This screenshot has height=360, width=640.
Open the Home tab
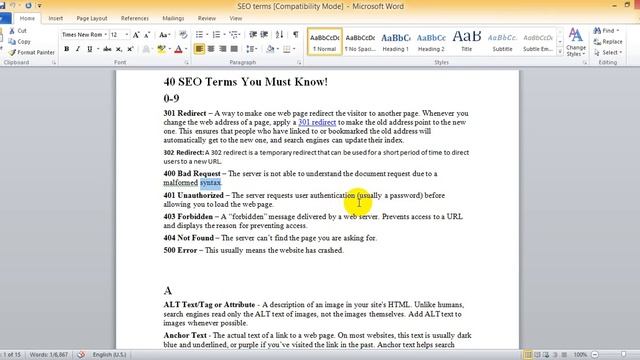[x=27, y=18]
